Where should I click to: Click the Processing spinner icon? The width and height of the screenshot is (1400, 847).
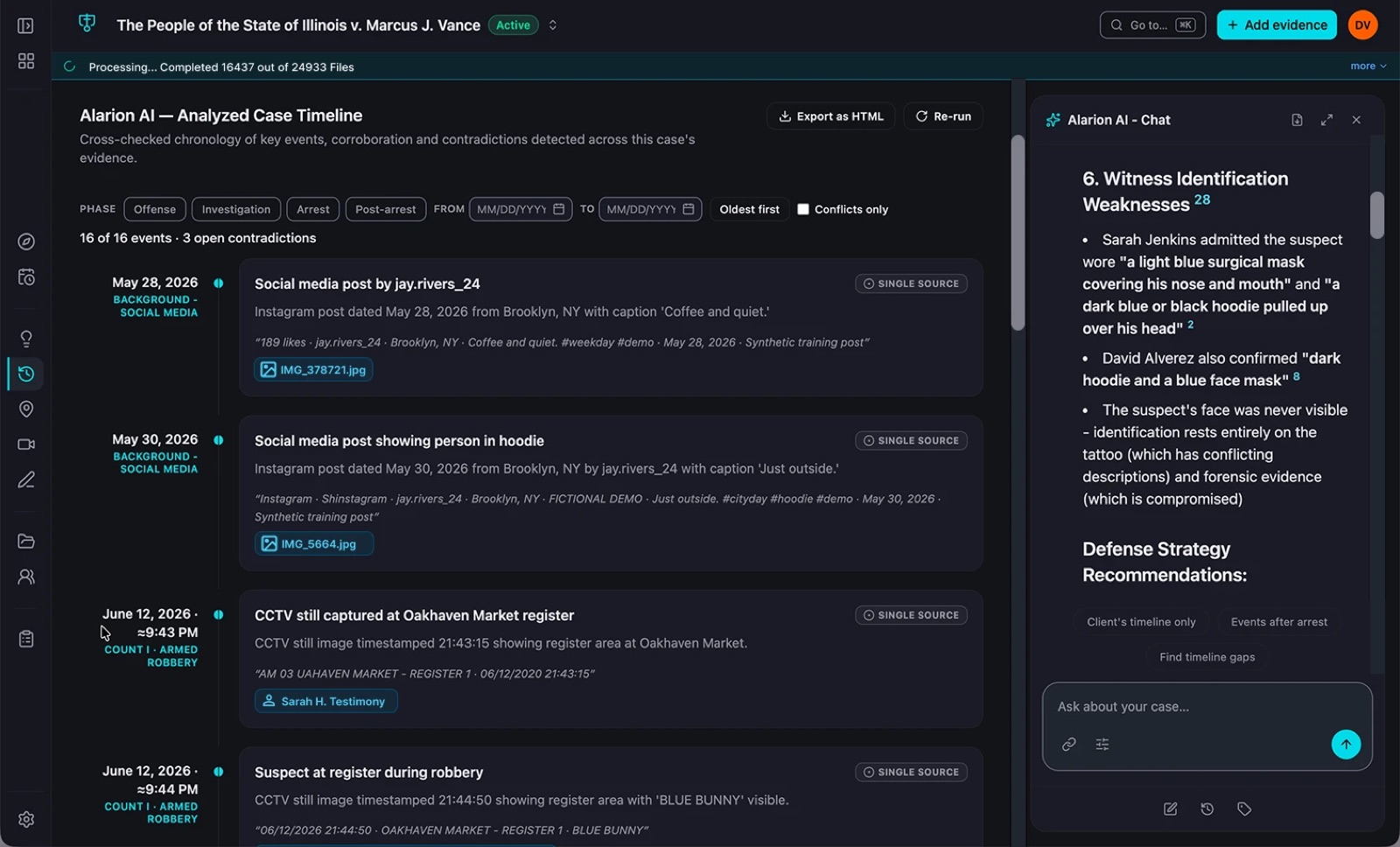point(70,66)
